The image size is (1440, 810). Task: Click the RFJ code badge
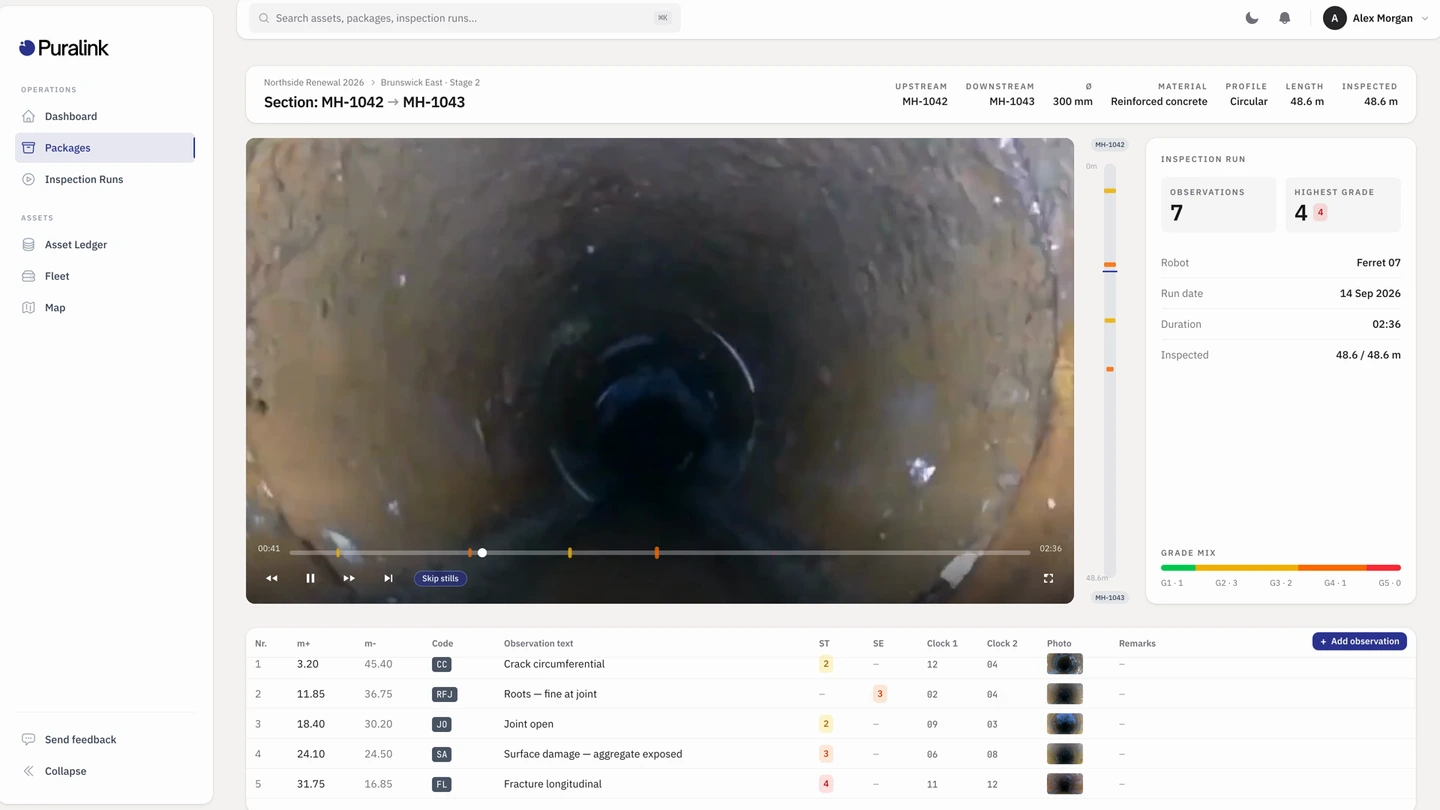(x=444, y=694)
